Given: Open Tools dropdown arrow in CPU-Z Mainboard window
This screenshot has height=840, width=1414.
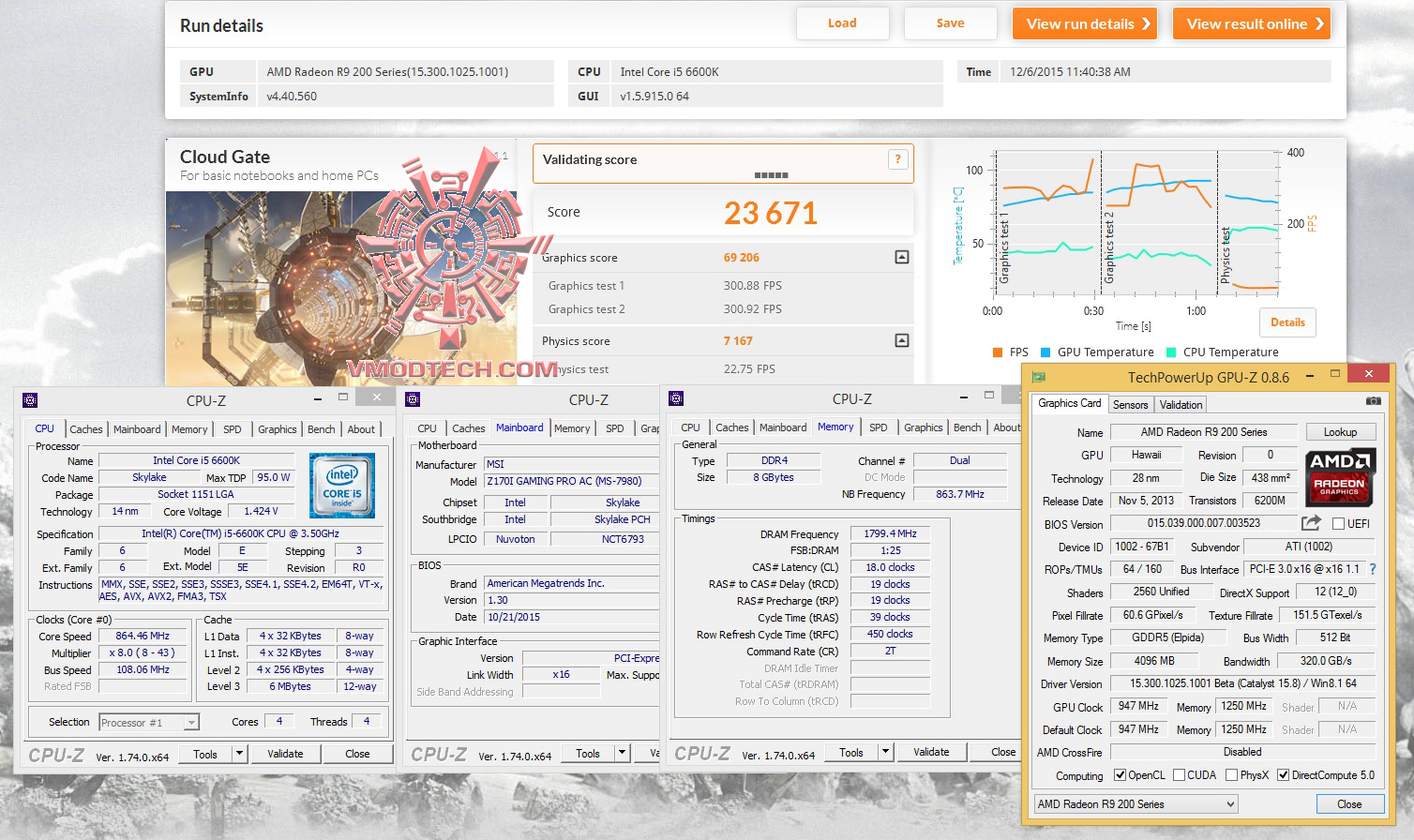Looking at the screenshot, I should [622, 753].
